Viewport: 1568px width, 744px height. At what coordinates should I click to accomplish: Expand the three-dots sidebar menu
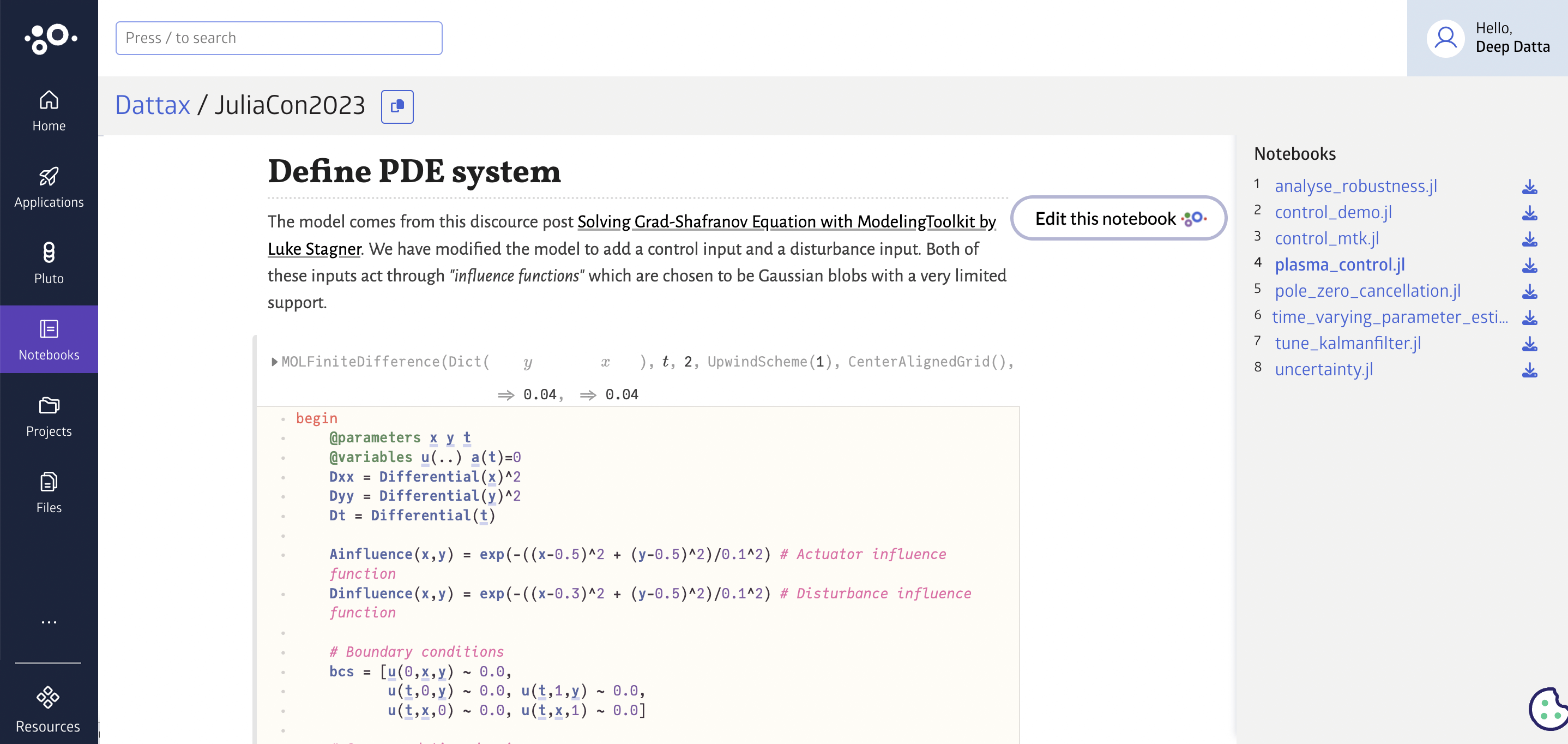click(49, 622)
